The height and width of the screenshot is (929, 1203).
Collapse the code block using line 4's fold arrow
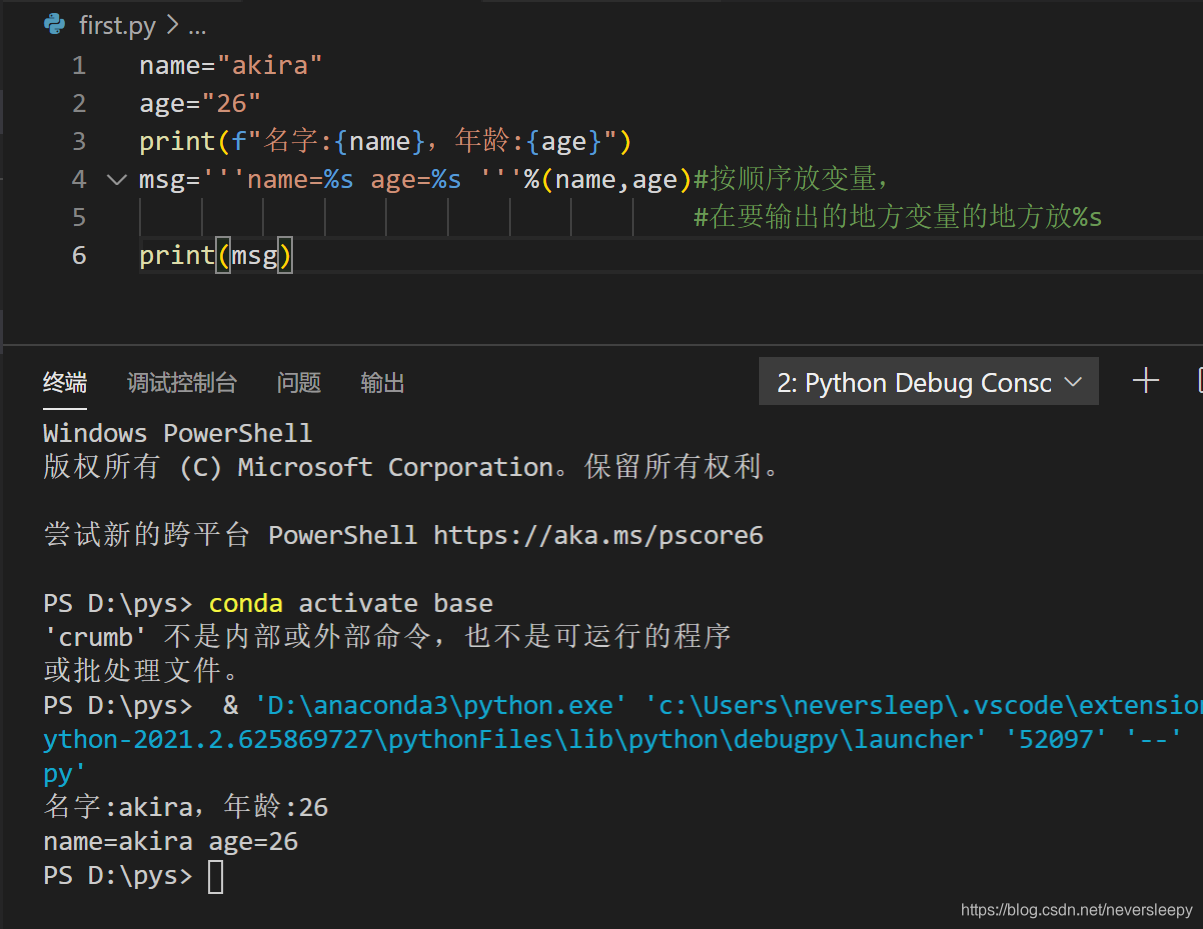pos(116,178)
